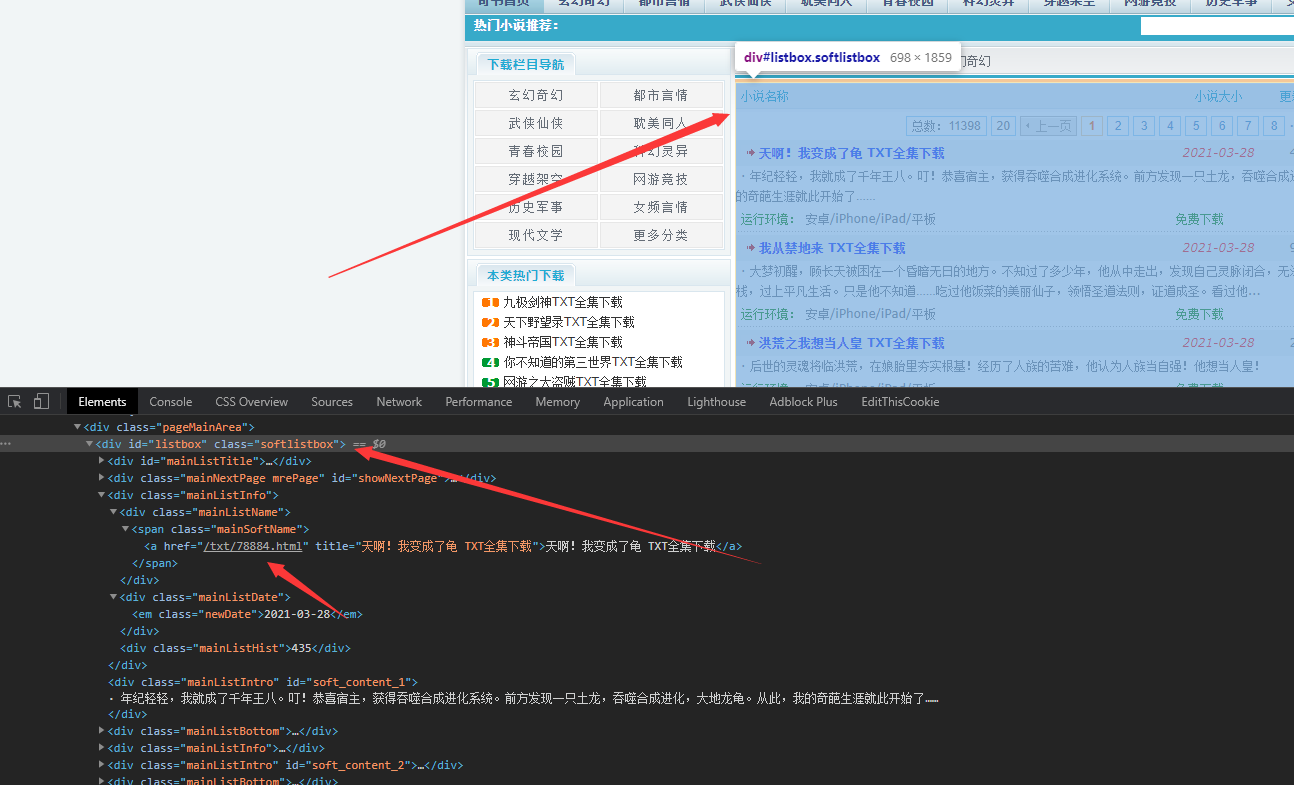This screenshot has height=785, width=1294.
Task: Open novel 天啊！我变成了龟 TXT全集下载
Action: click(851, 153)
